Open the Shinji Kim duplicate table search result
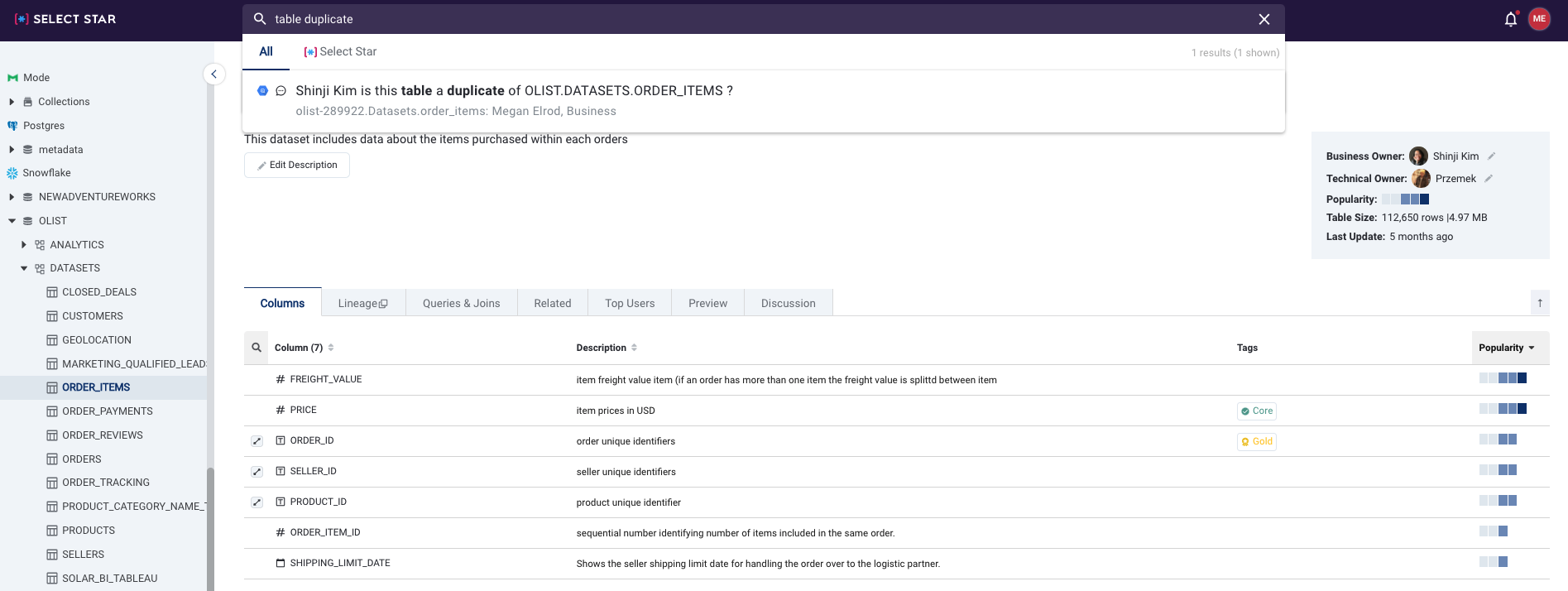The image size is (1568, 591). [x=513, y=91]
